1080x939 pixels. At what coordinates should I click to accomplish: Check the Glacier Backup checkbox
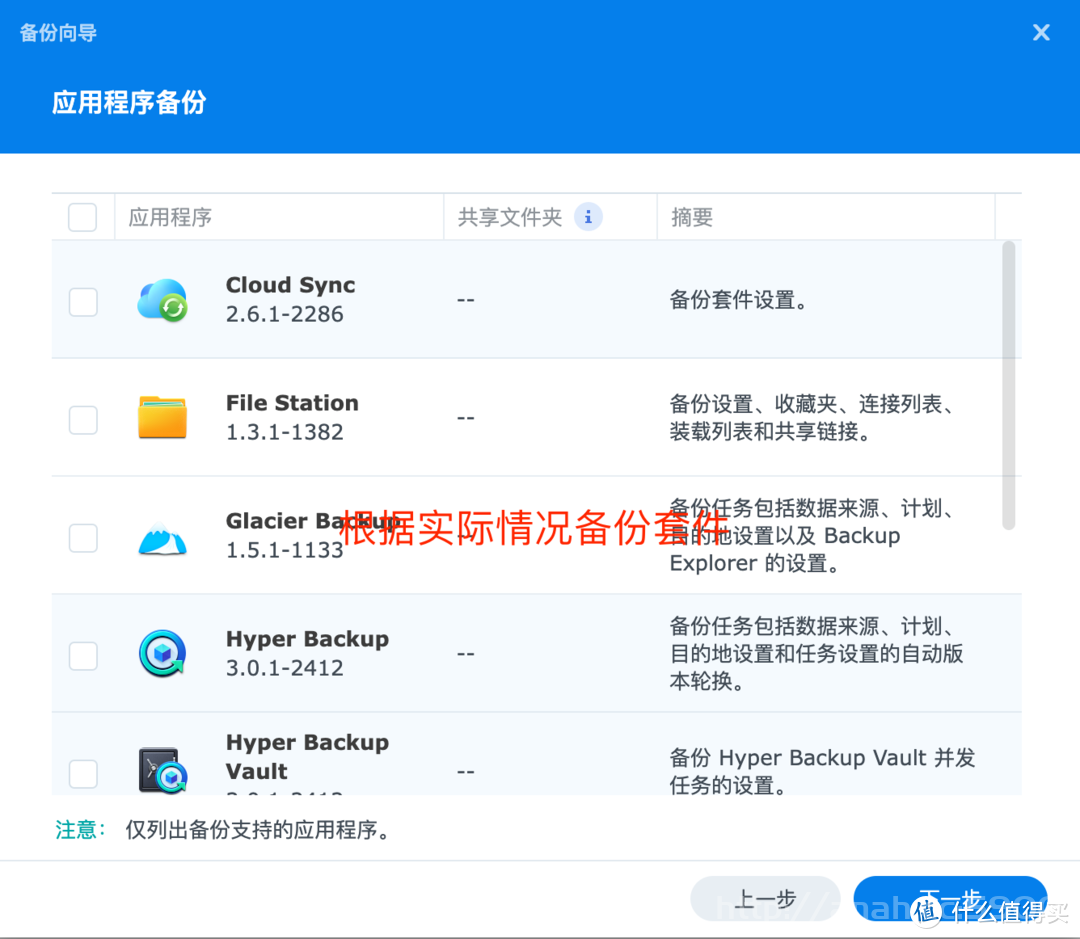tap(83, 538)
